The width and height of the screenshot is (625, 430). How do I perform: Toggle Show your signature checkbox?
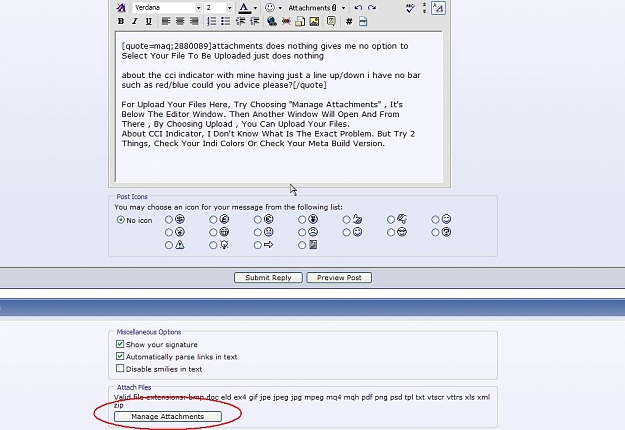[120, 344]
